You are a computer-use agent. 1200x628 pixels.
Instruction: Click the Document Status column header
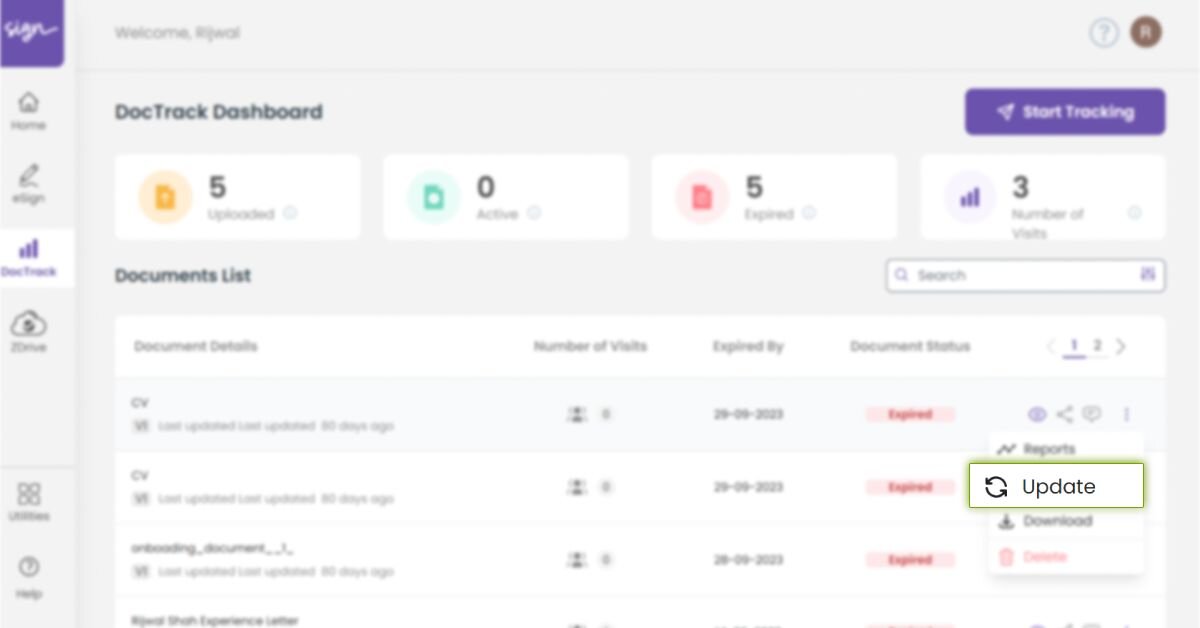click(x=910, y=346)
